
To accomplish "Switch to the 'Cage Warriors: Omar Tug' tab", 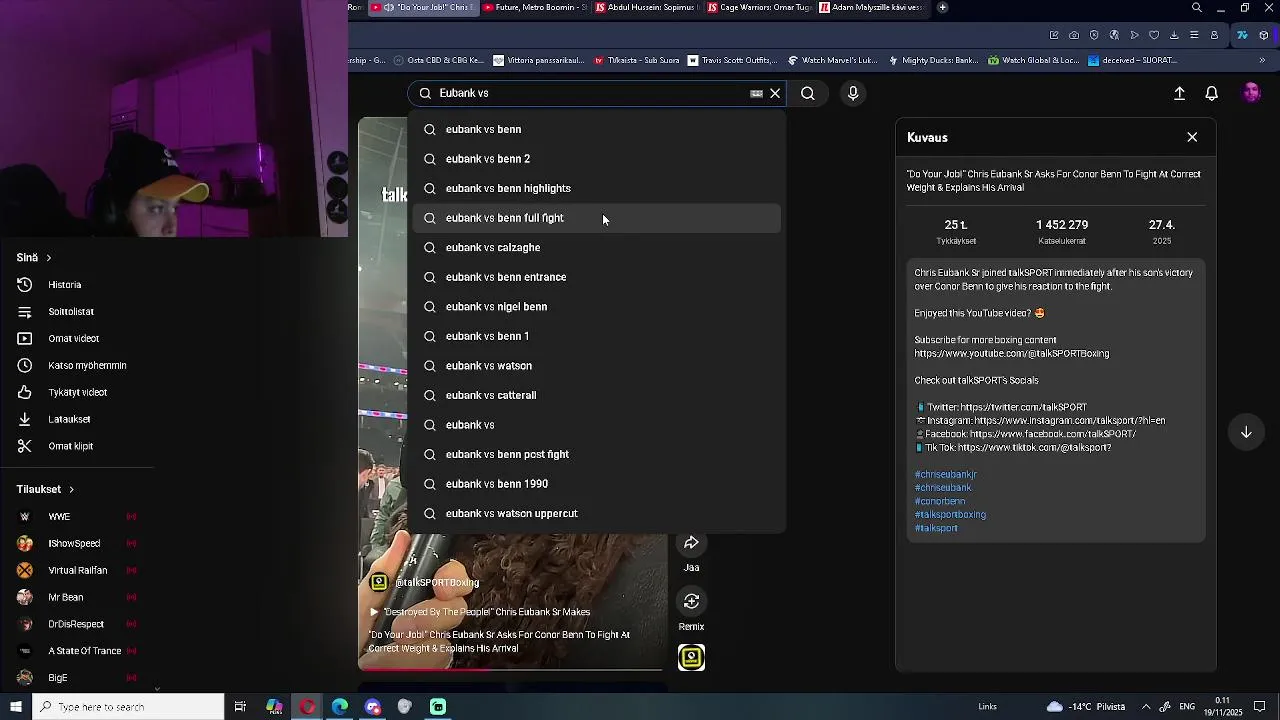I will click(x=758, y=7).
